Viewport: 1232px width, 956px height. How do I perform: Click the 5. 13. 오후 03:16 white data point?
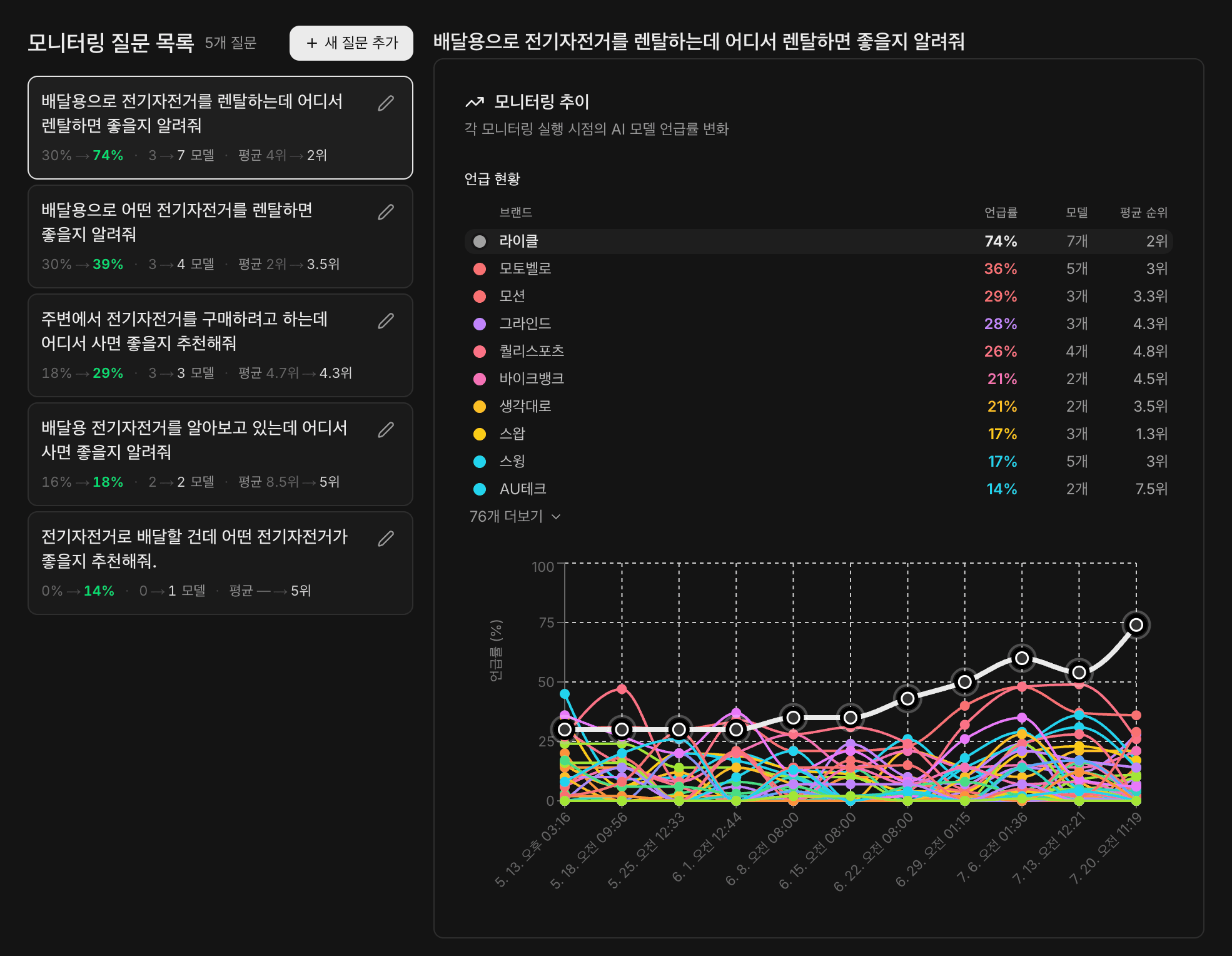point(565,730)
